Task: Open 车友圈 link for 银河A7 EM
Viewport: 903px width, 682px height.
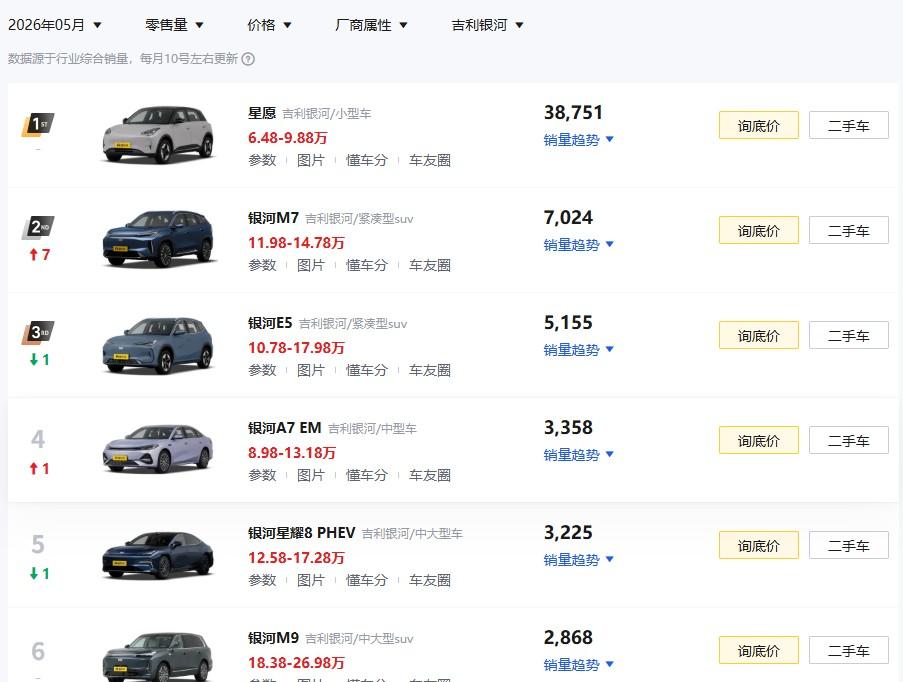Action: click(430, 475)
